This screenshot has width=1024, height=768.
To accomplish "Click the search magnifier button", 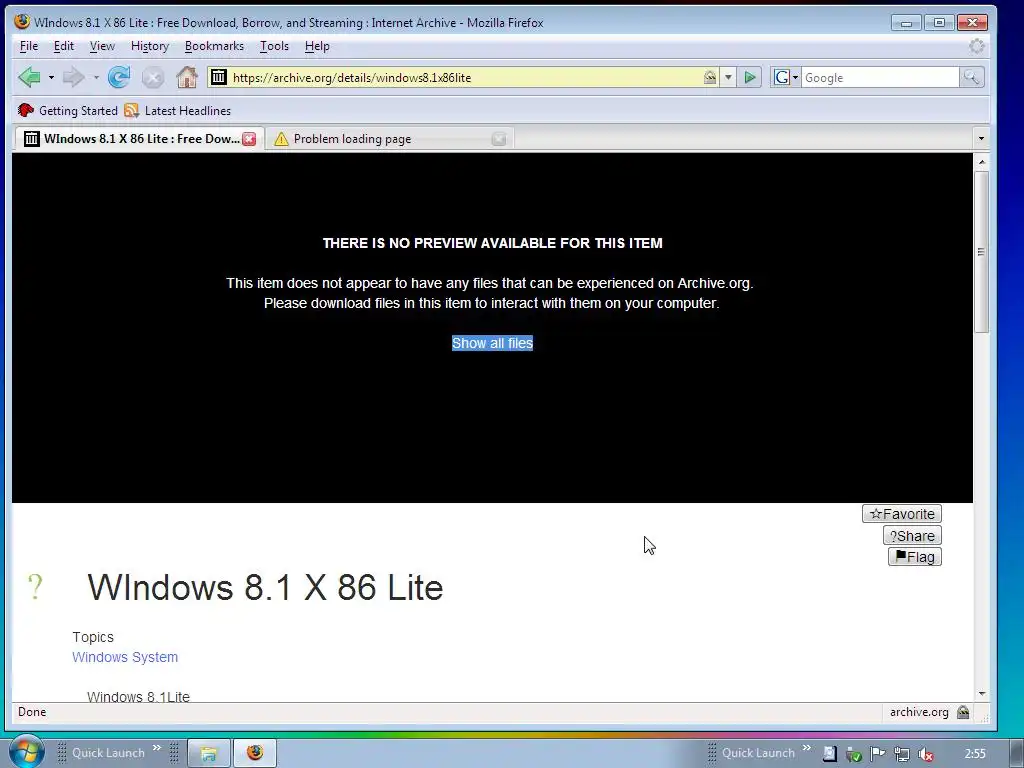I will [x=971, y=78].
